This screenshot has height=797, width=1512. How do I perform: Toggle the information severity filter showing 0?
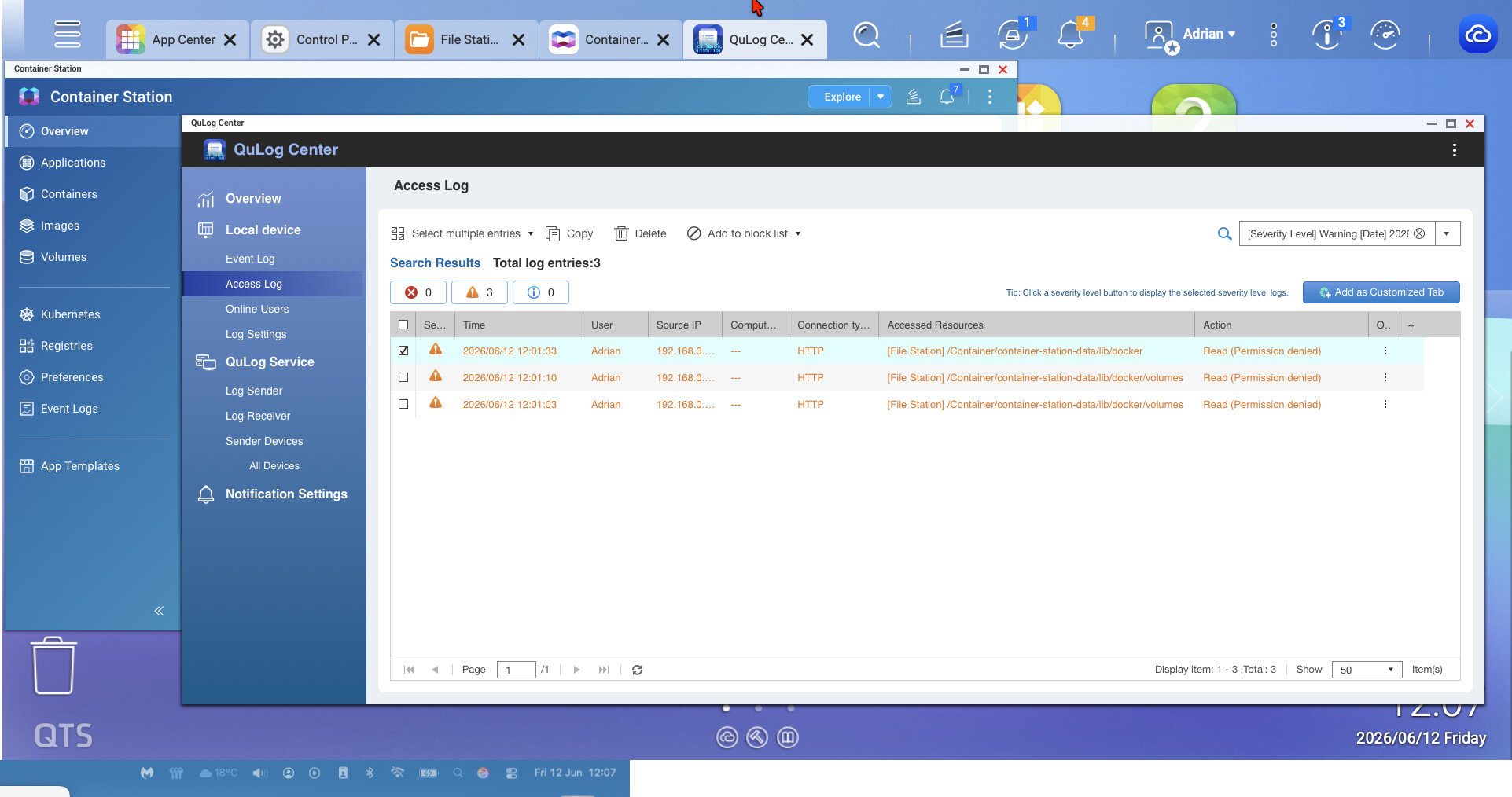click(x=541, y=292)
